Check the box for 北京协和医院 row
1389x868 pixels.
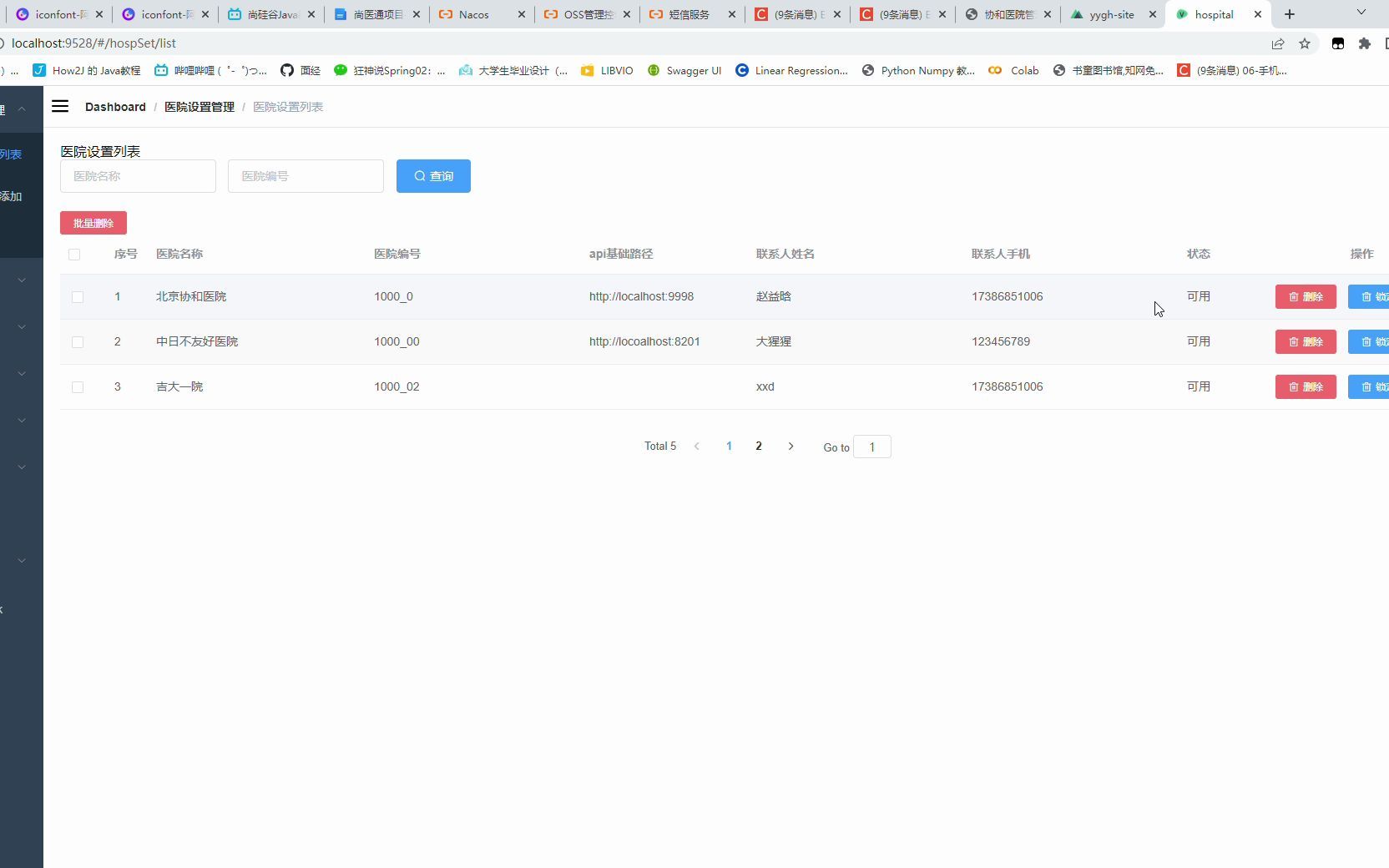(x=78, y=297)
